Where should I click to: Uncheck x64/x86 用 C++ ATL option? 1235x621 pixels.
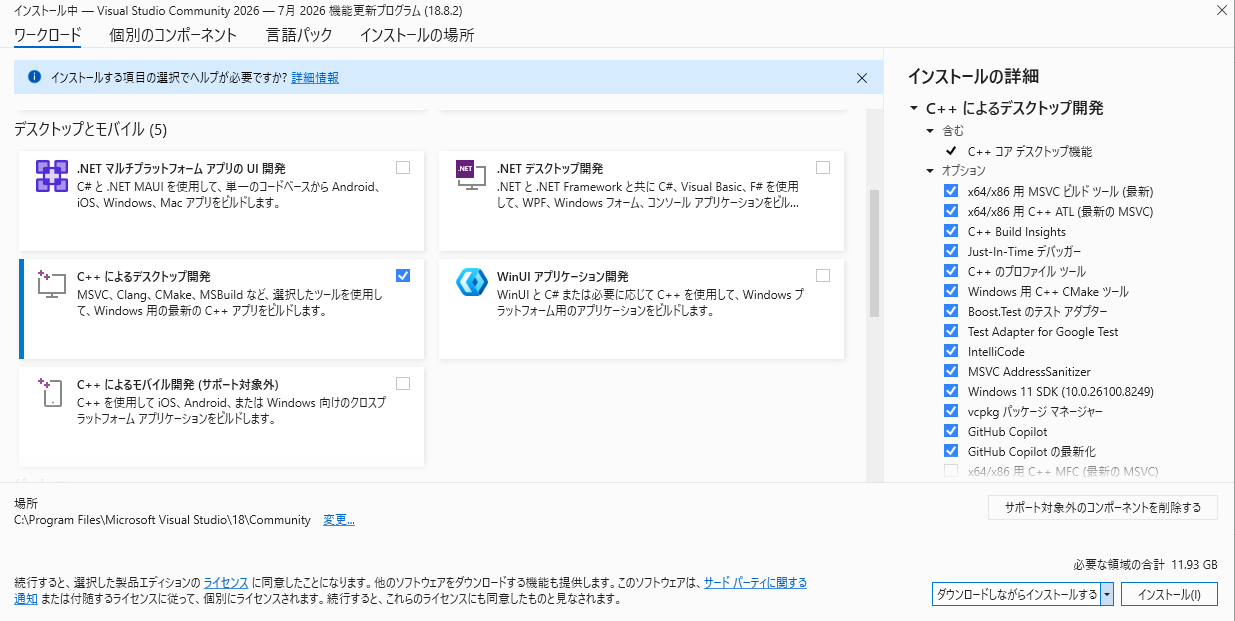(951, 211)
